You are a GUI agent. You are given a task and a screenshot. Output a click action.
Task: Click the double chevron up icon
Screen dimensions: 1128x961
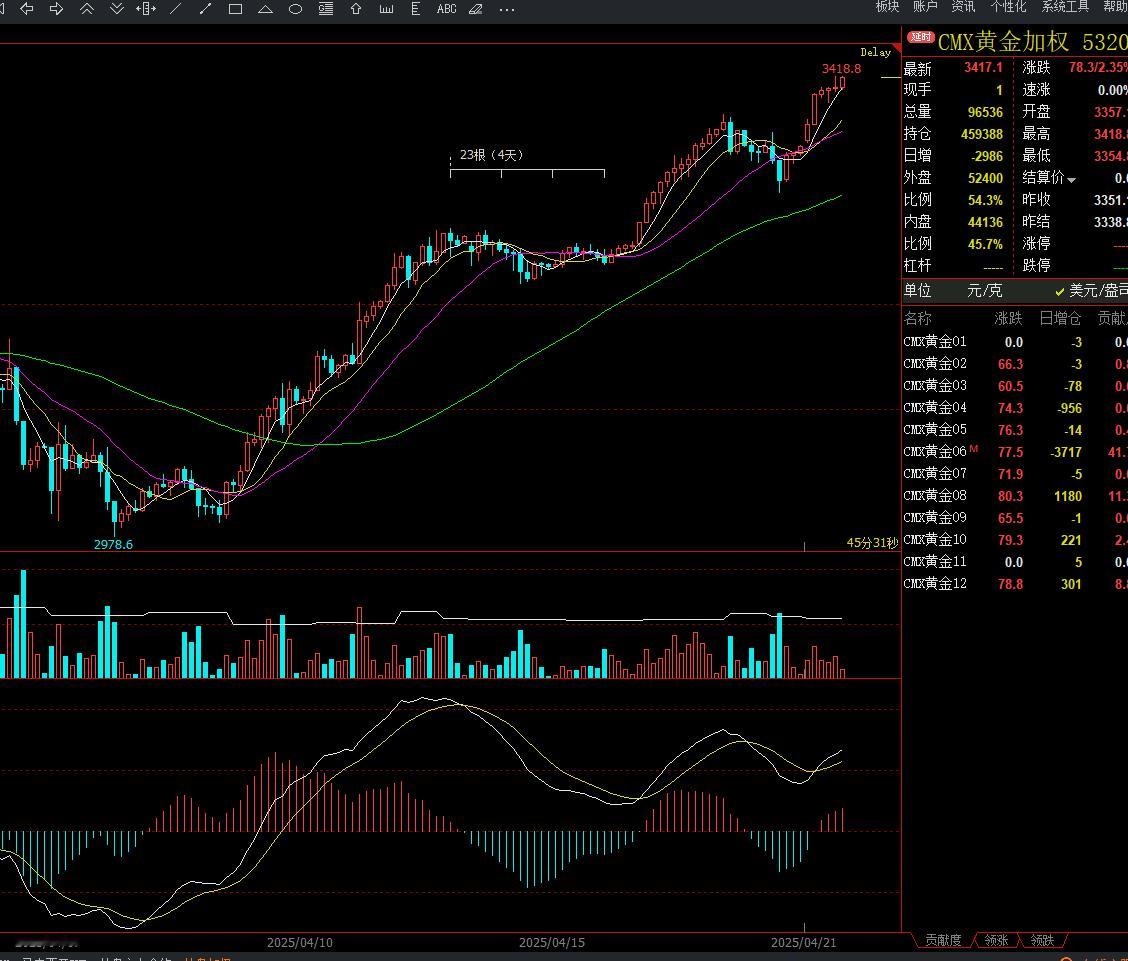(x=86, y=9)
